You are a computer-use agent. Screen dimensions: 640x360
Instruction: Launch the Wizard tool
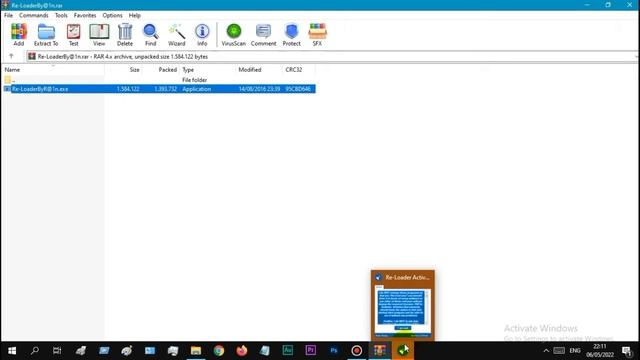pos(177,35)
